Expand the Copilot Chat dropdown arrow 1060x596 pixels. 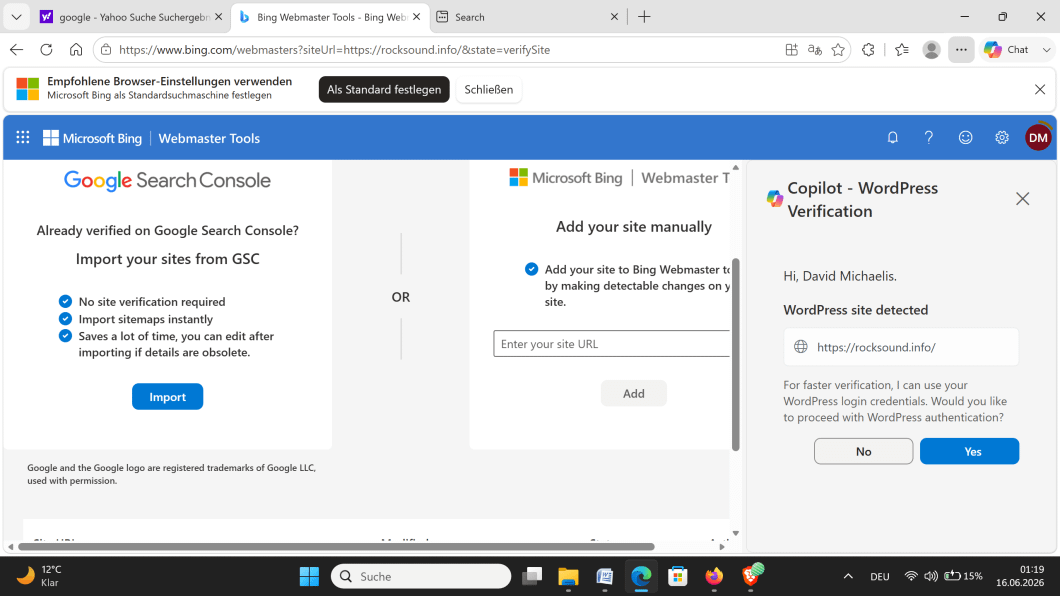pyautogui.click(x=1046, y=49)
